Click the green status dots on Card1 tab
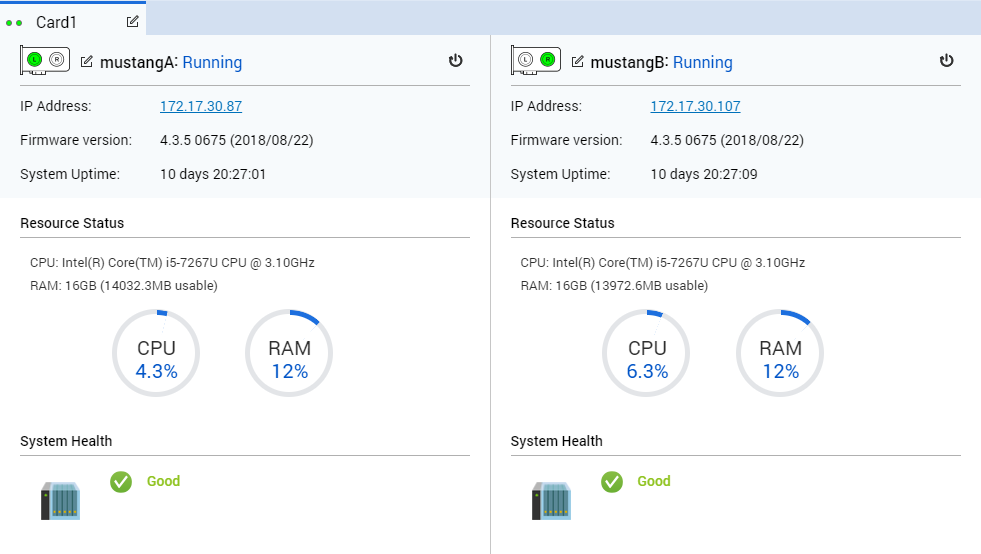This screenshot has height=554, width=981. click(x=14, y=23)
